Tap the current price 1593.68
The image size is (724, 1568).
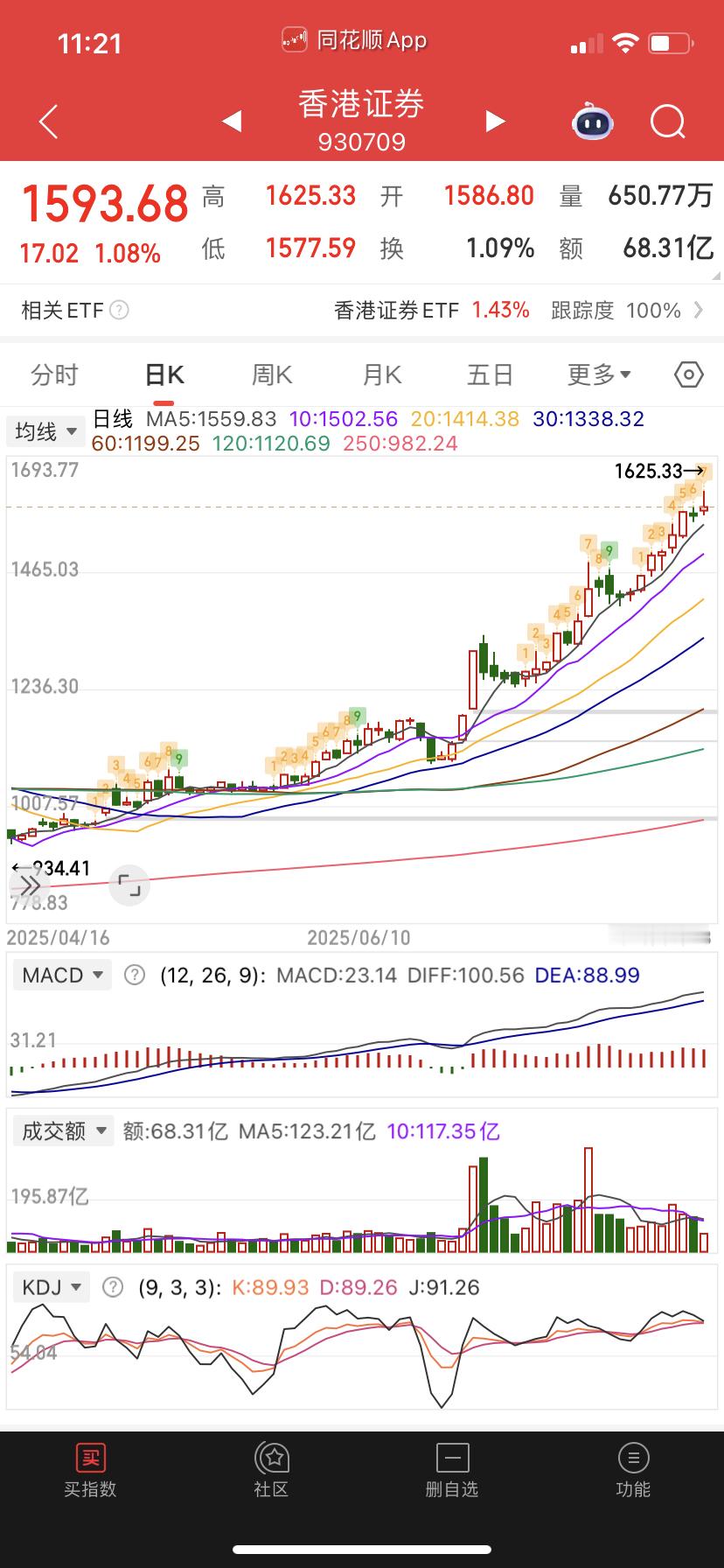[105, 203]
